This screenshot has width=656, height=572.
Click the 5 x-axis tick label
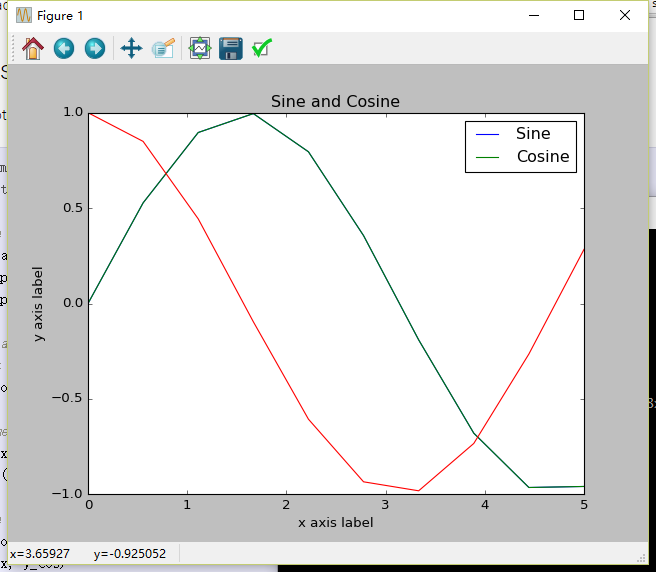[x=584, y=505]
